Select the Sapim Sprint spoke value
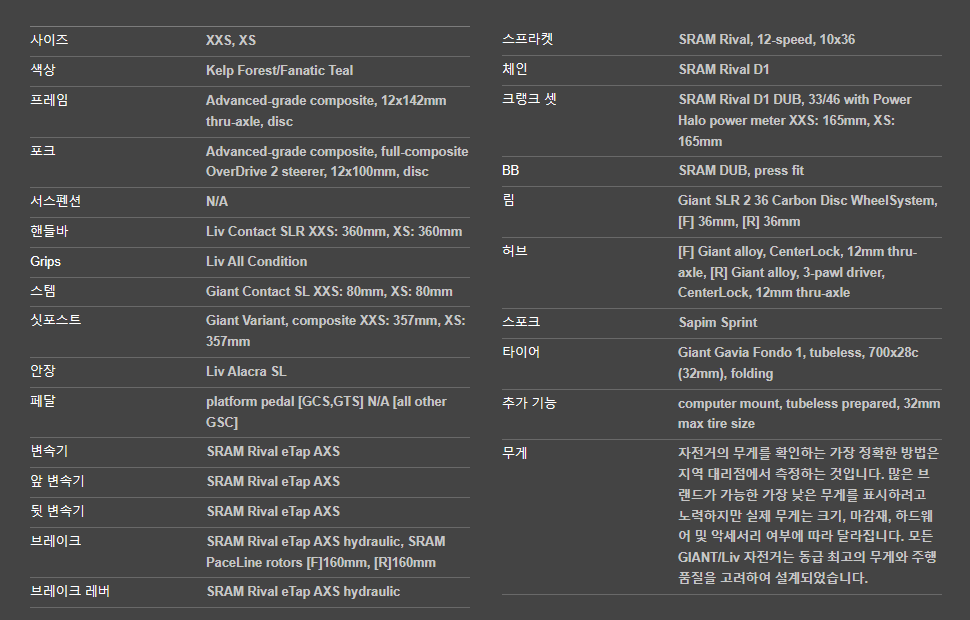Screen dimensions: 970x620 (x=717, y=323)
